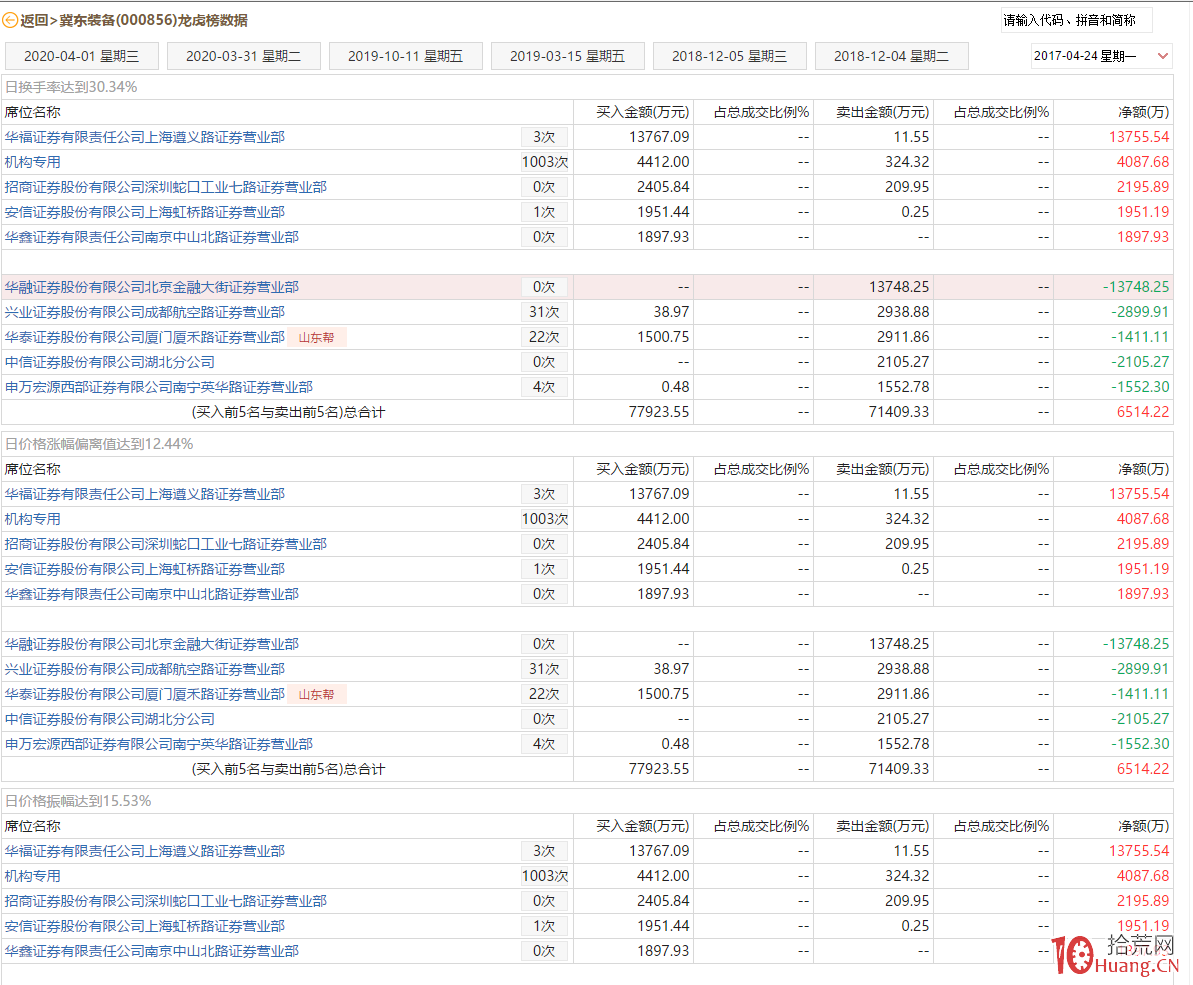
Task: Click 华融证券北京金融大街营业部 link
Action: (x=153, y=286)
